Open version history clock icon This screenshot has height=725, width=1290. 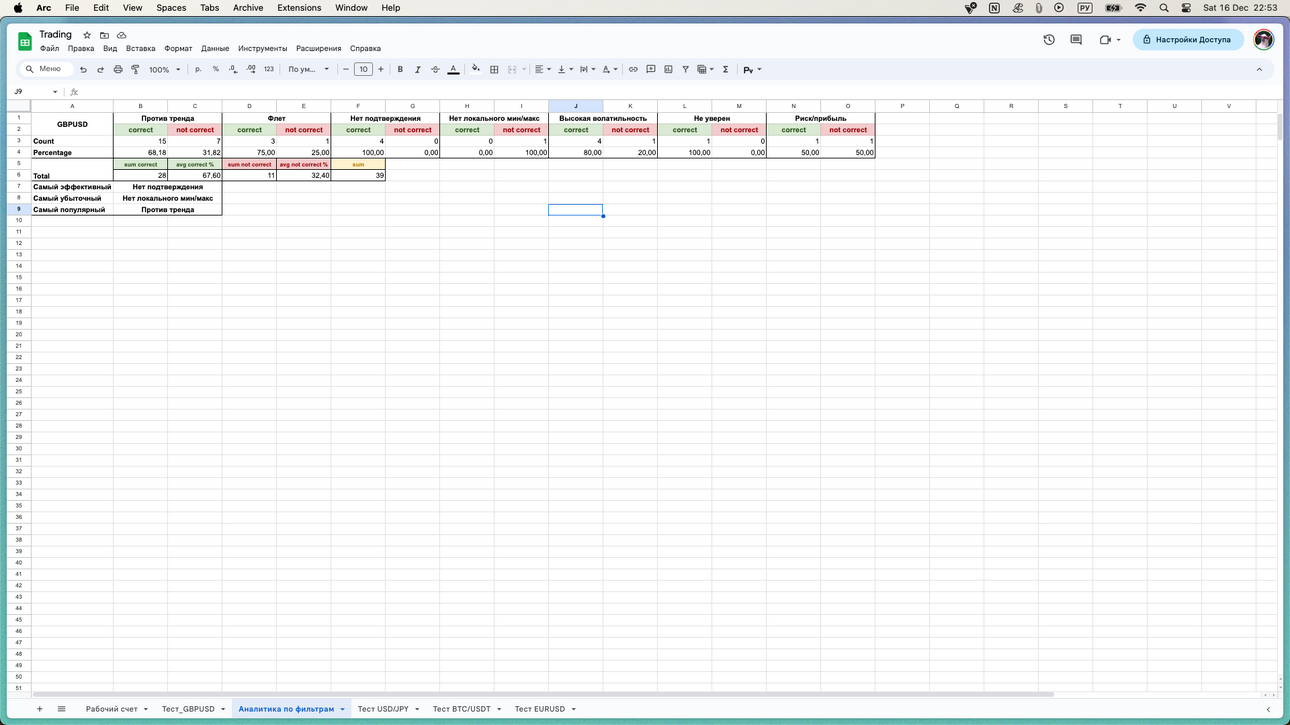click(1049, 40)
